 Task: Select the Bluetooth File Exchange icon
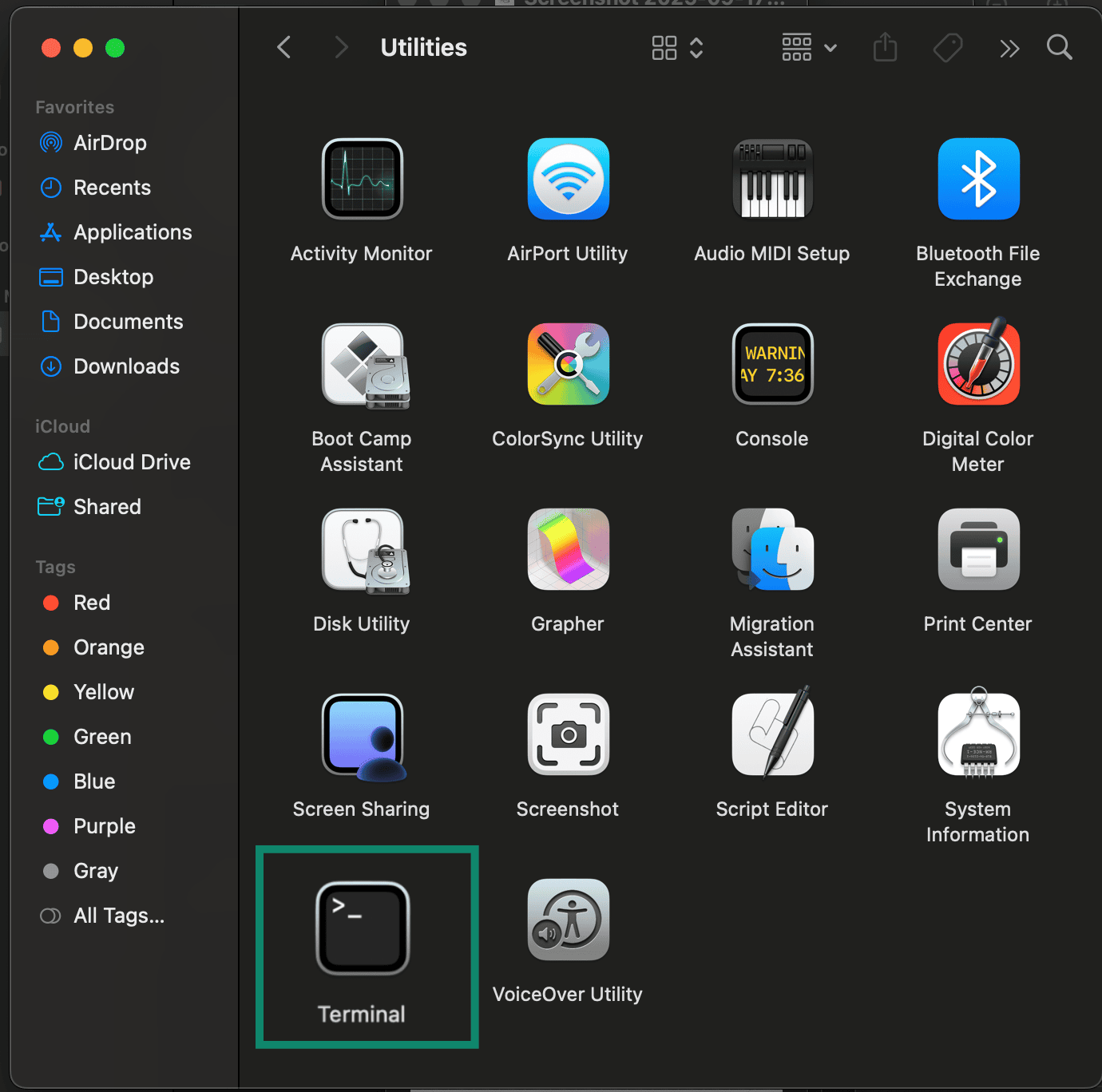point(979,179)
